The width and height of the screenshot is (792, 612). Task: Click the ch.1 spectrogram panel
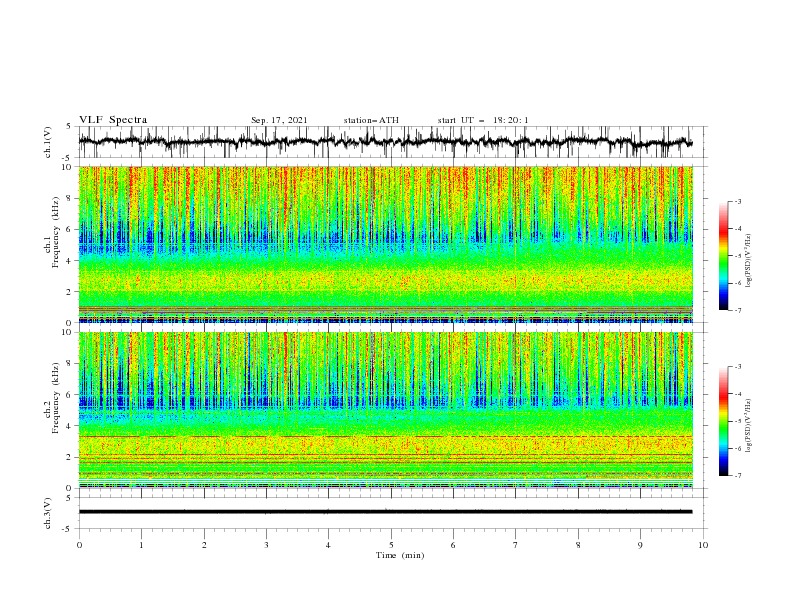pyautogui.click(x=385, y=244)
